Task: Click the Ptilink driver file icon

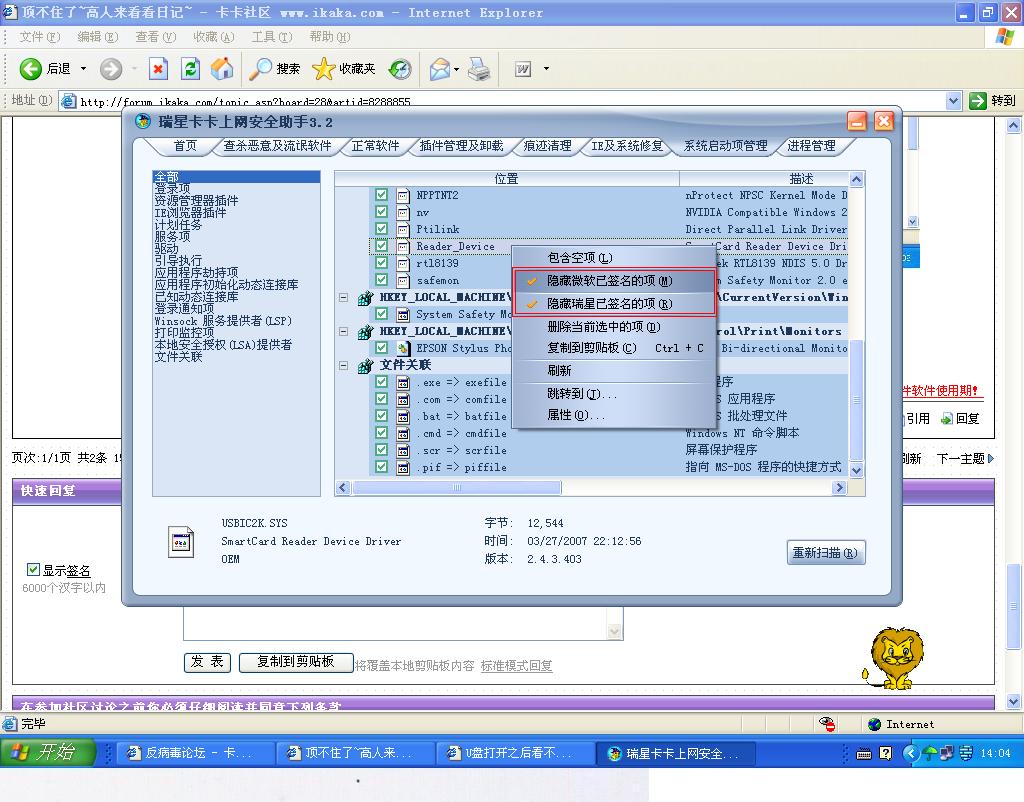Action: 404,229
